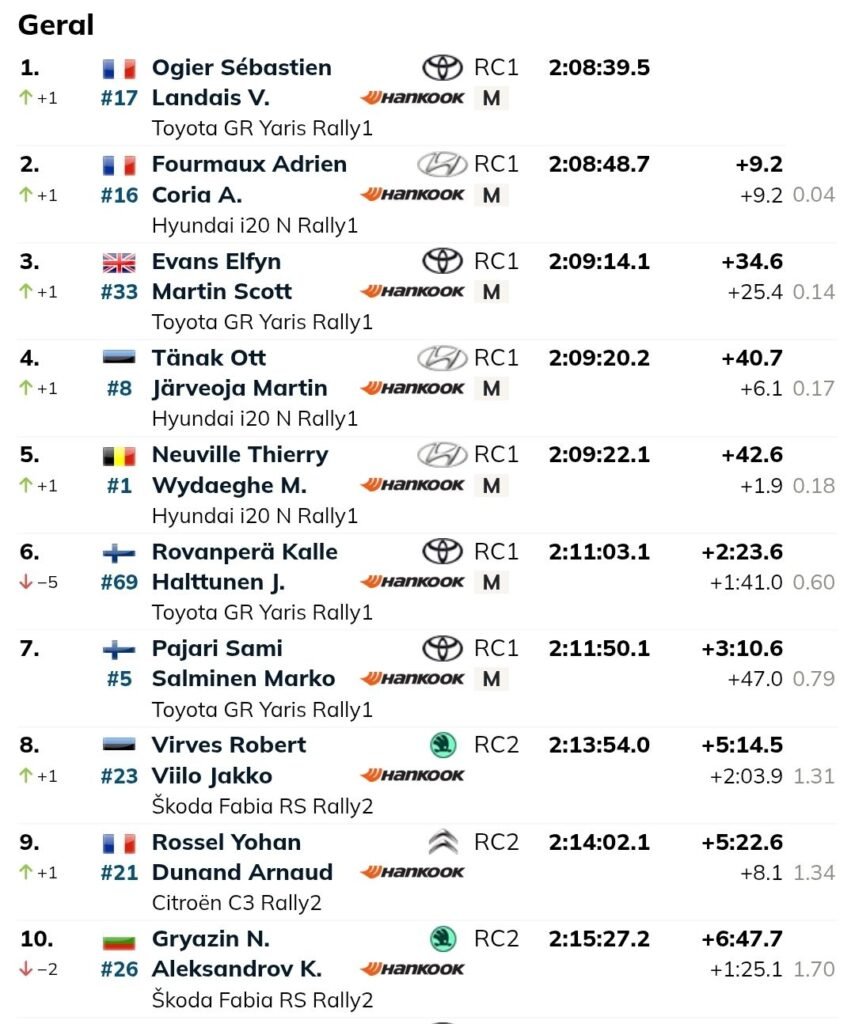Click car number #69

[x=119, y=582]
